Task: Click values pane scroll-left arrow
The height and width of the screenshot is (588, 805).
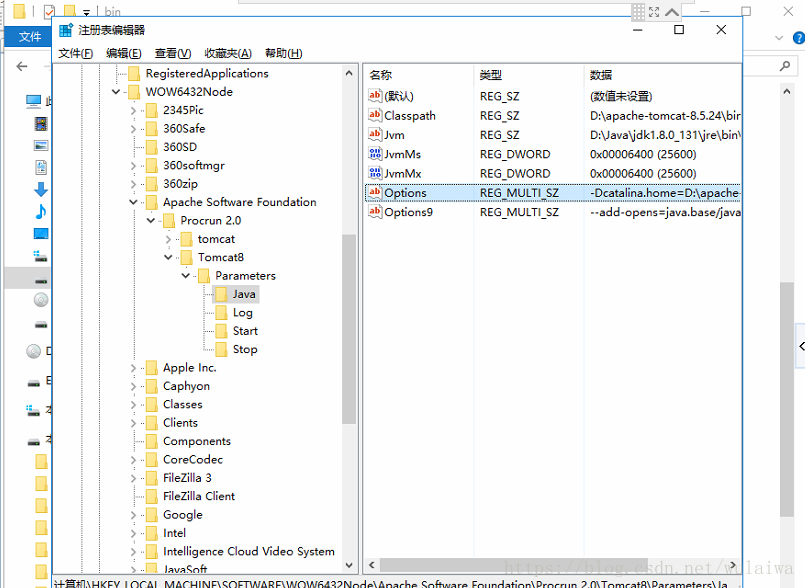Action: (372, 565)
